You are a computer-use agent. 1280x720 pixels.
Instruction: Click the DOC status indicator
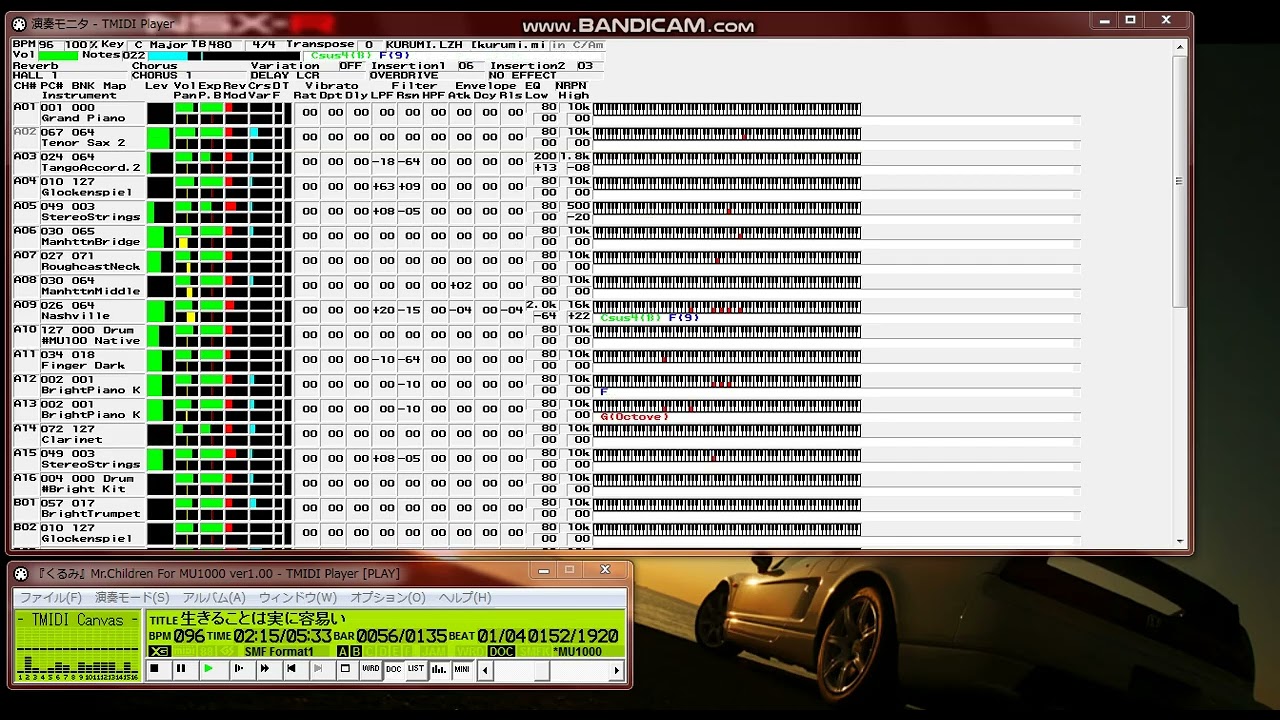tap(501, 652)
